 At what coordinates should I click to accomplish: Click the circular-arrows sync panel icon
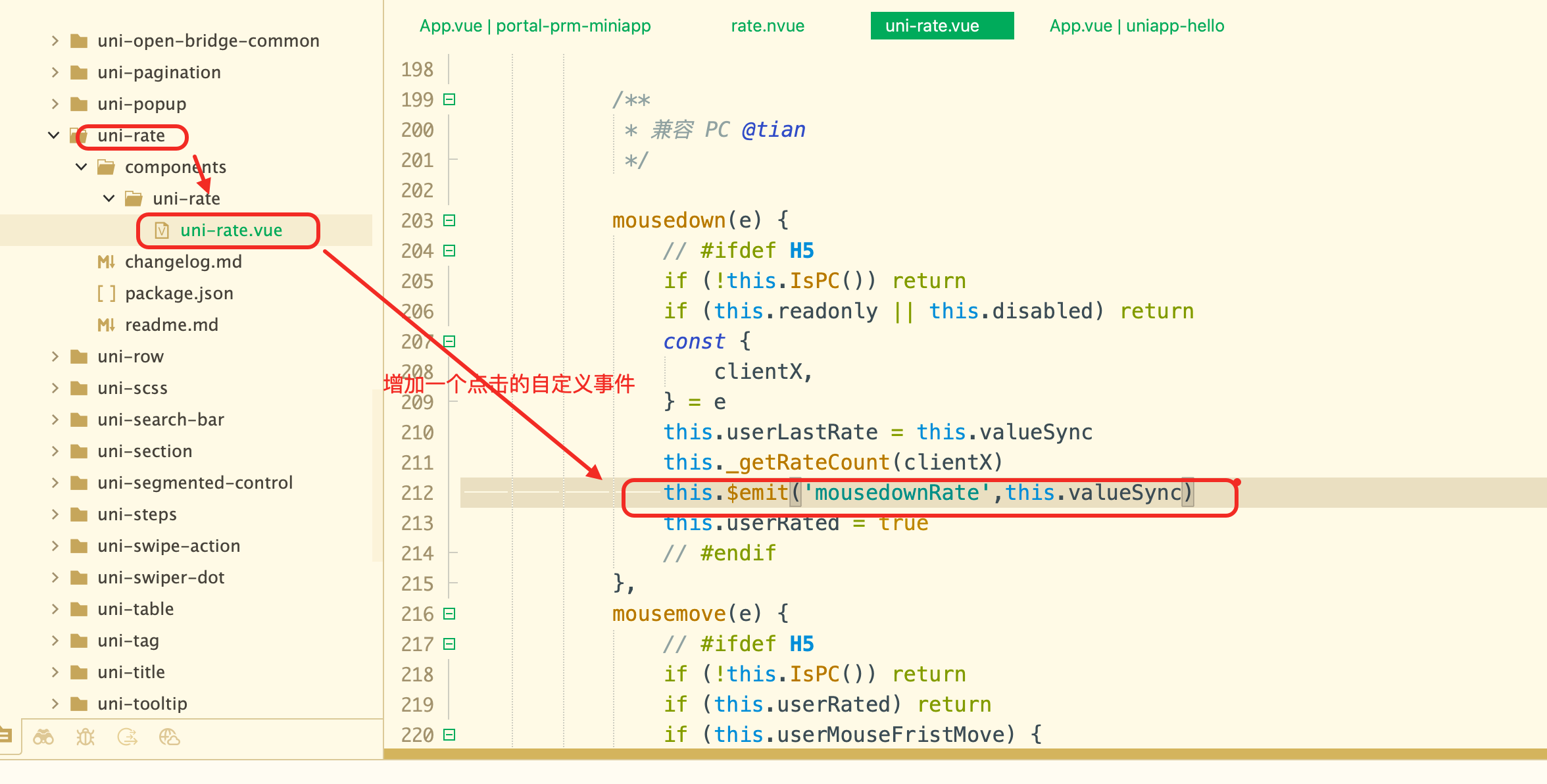coord(128,737)
